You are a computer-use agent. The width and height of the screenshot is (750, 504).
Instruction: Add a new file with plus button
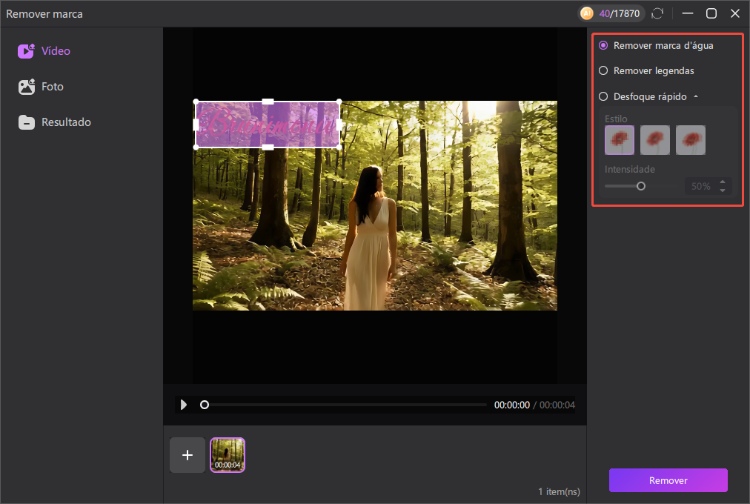click(188, 455)
